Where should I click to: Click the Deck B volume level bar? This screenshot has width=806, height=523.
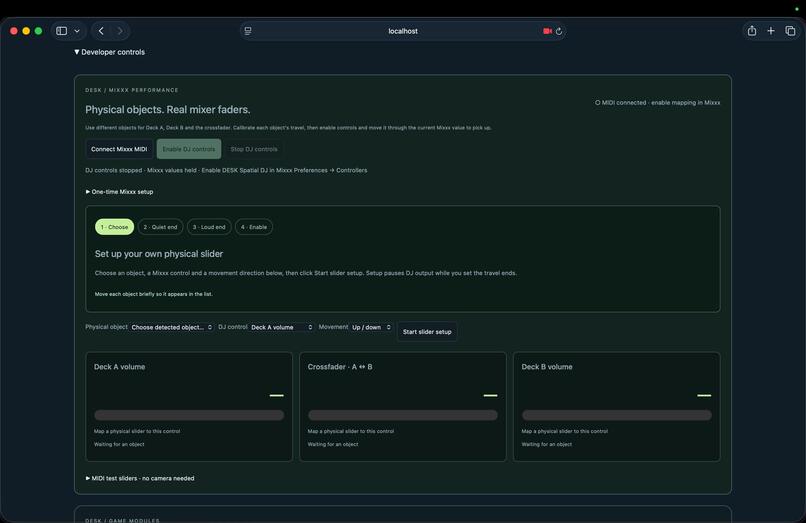(616, 415)
